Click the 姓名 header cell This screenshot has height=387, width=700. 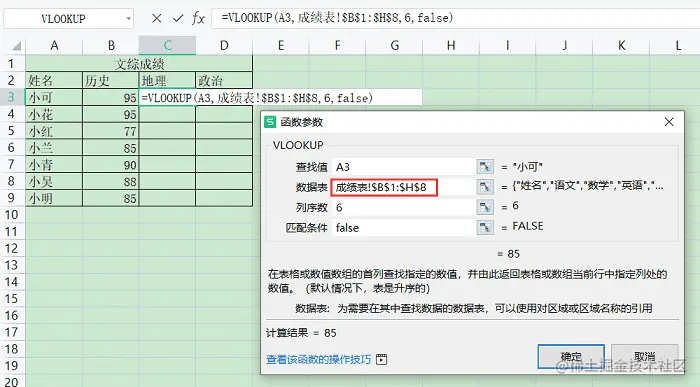click(54, 80)
